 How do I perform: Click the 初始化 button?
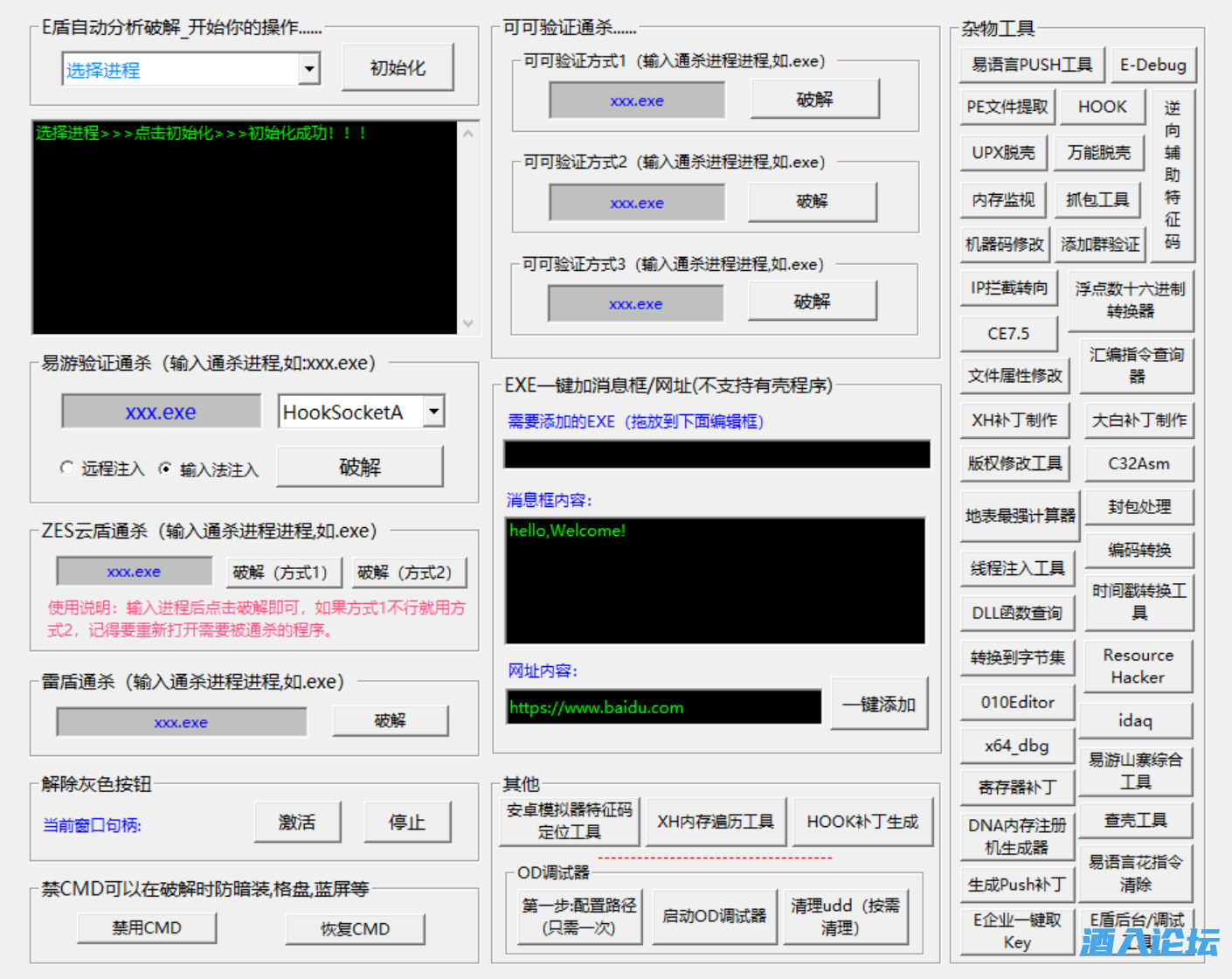(398, 68)
